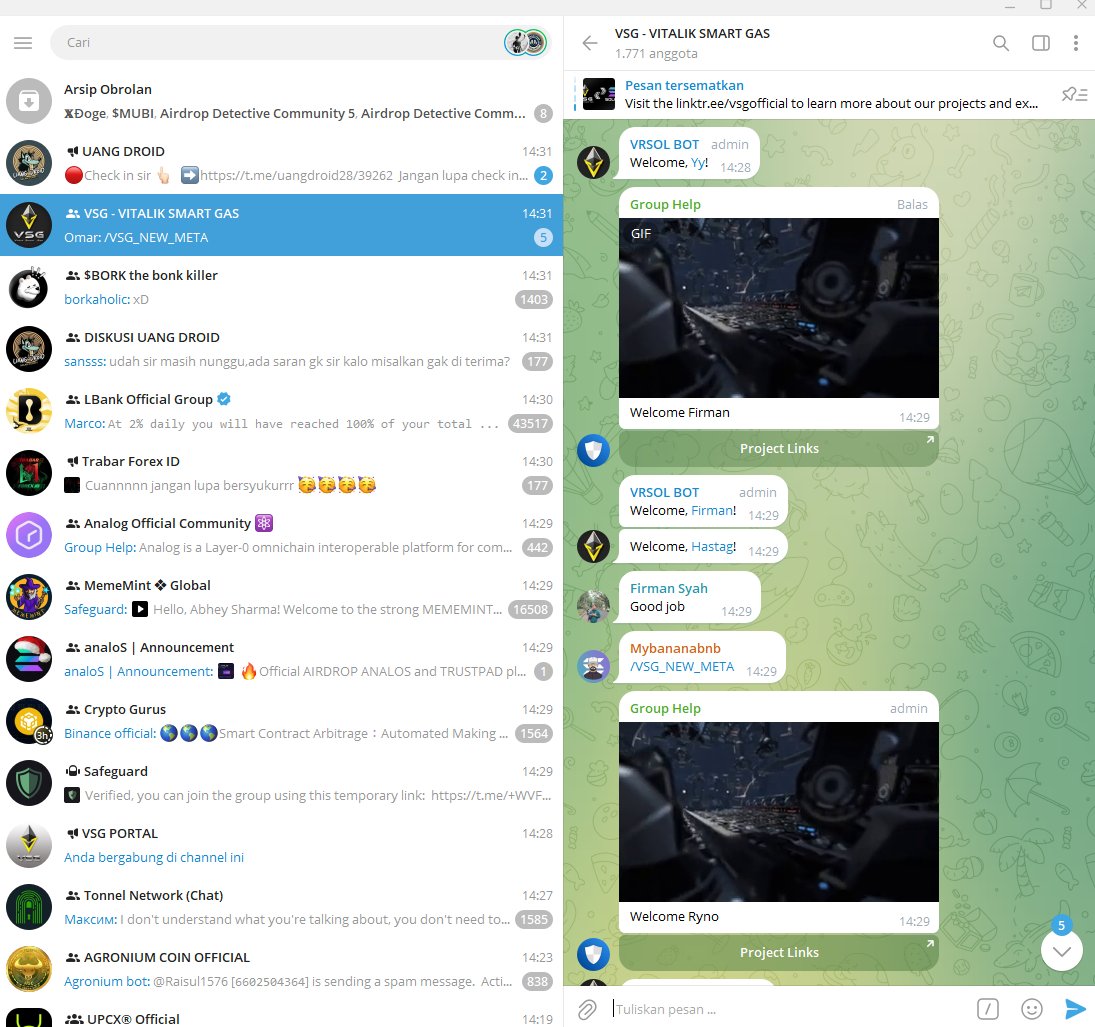Open Arsip Obrolan archived chats
The height and width of the screenshot is (1027, 1095).
281,101
